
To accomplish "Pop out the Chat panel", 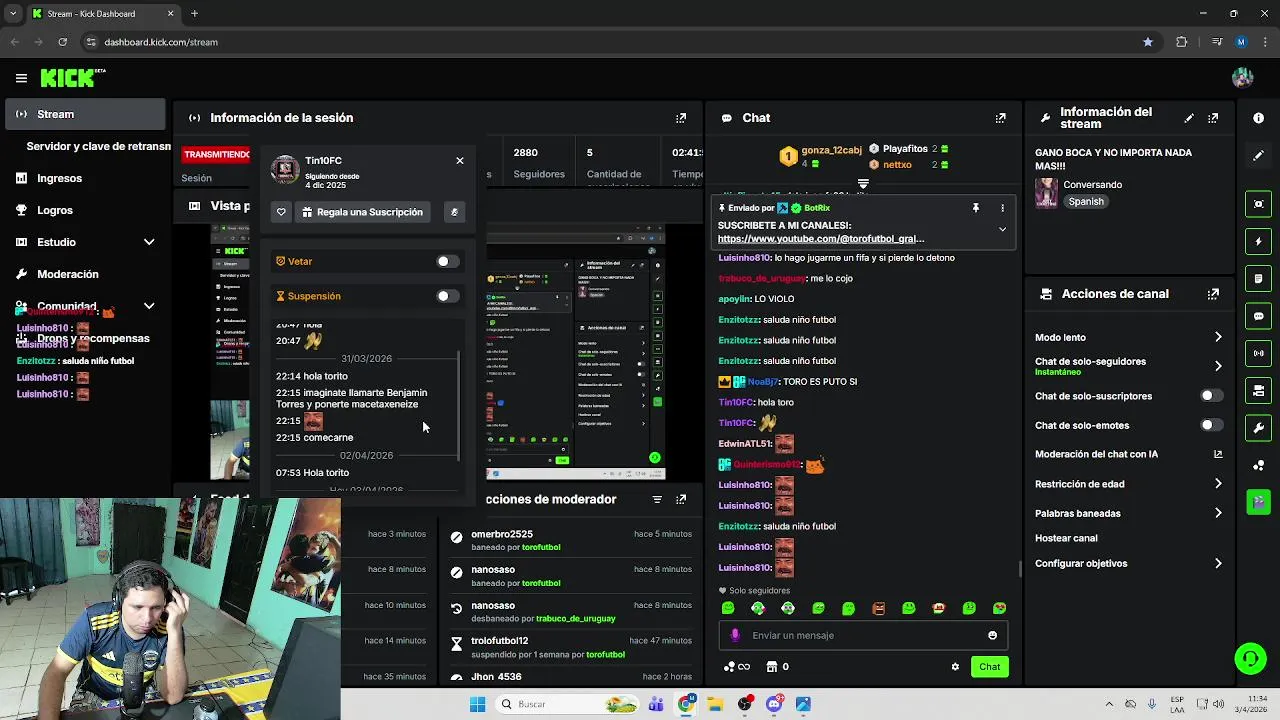I will (1000, 118).
